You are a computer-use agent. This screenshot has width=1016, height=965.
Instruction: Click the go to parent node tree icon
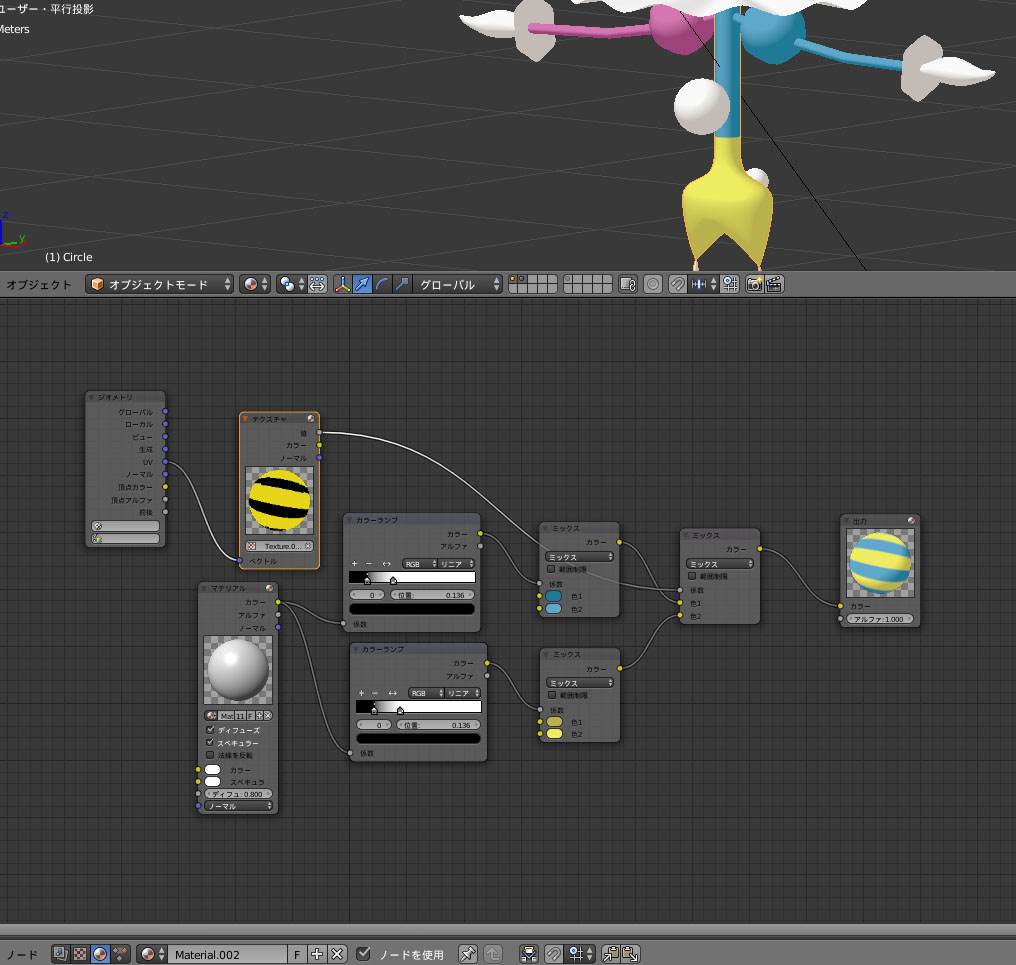(x=493, y=953)
